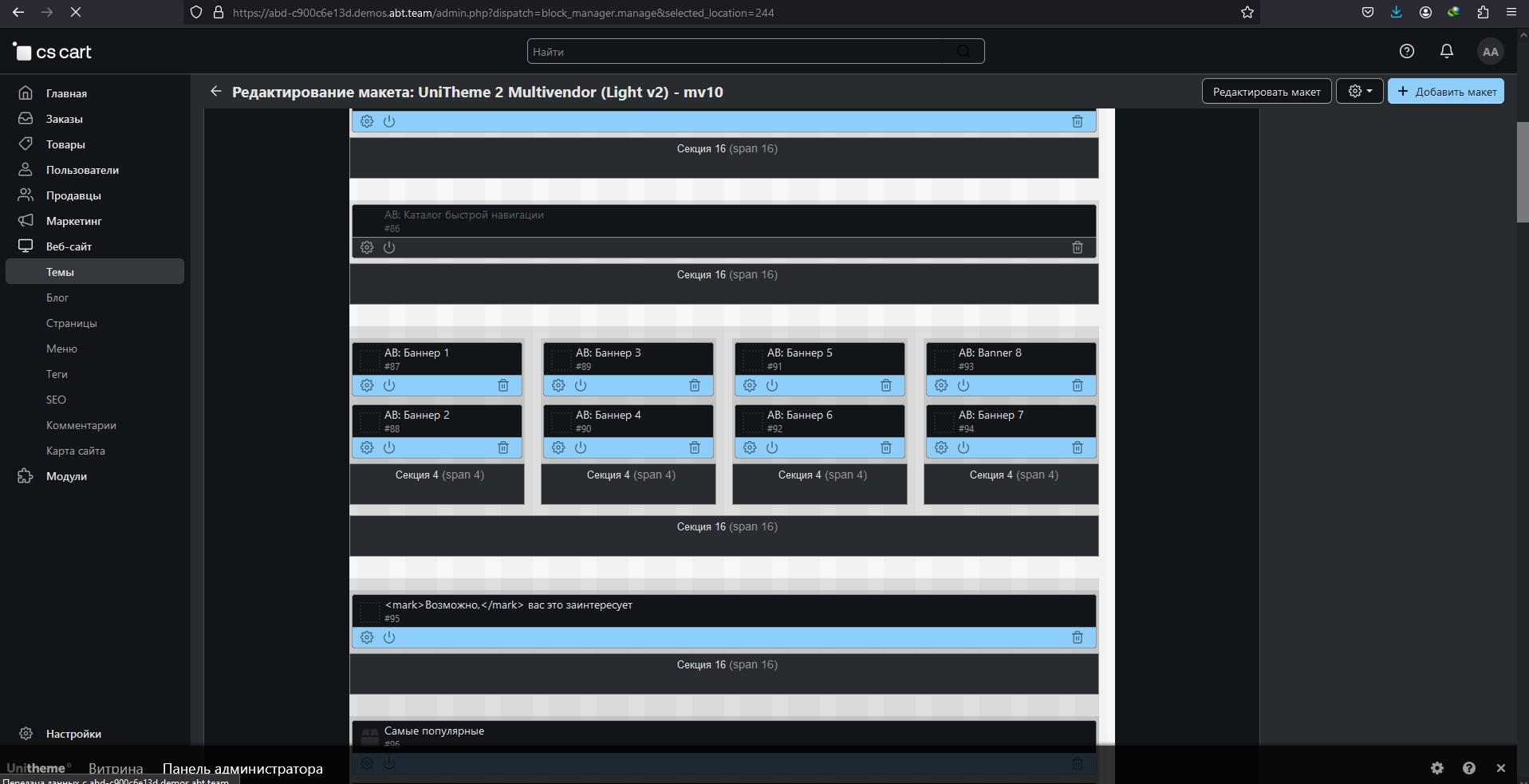Open settings for Каталог быстрой навигации block
The width and height of the screenshot is (1529, 784).
(x=367, y=247)
